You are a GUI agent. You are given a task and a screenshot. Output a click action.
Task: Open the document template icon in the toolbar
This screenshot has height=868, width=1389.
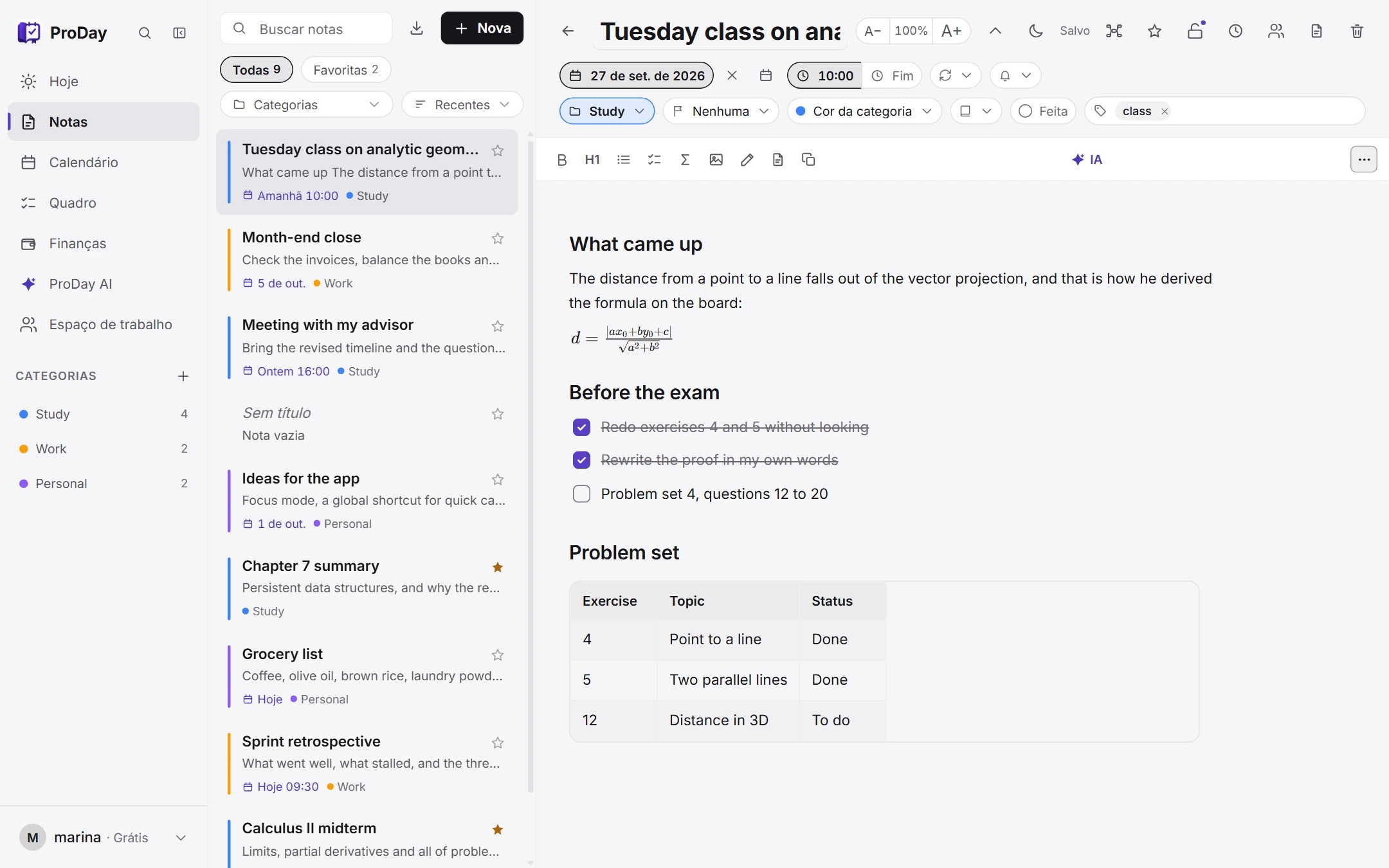777,159
